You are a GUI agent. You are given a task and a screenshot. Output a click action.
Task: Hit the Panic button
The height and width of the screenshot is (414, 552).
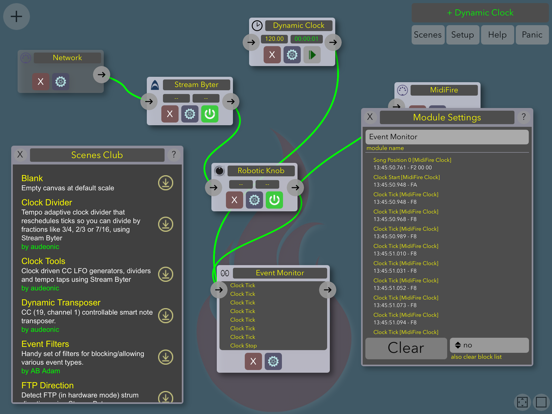click(532, 35)
